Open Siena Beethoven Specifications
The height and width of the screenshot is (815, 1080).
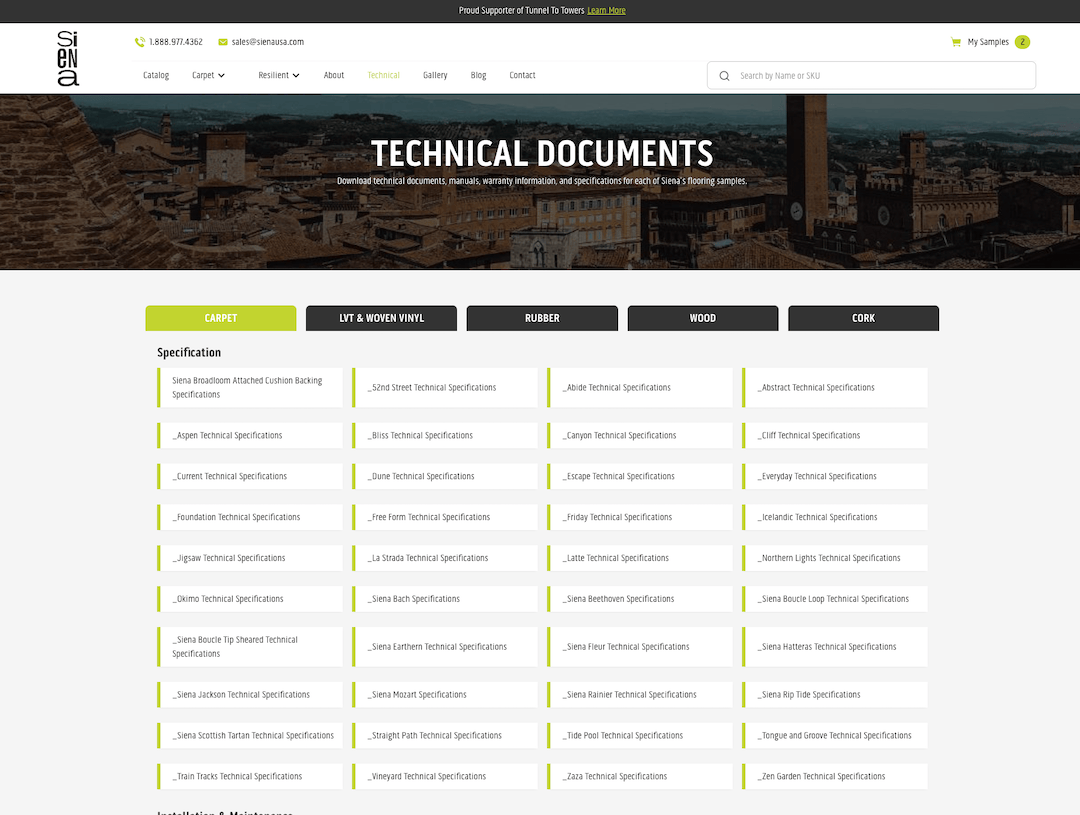[640, 599]
